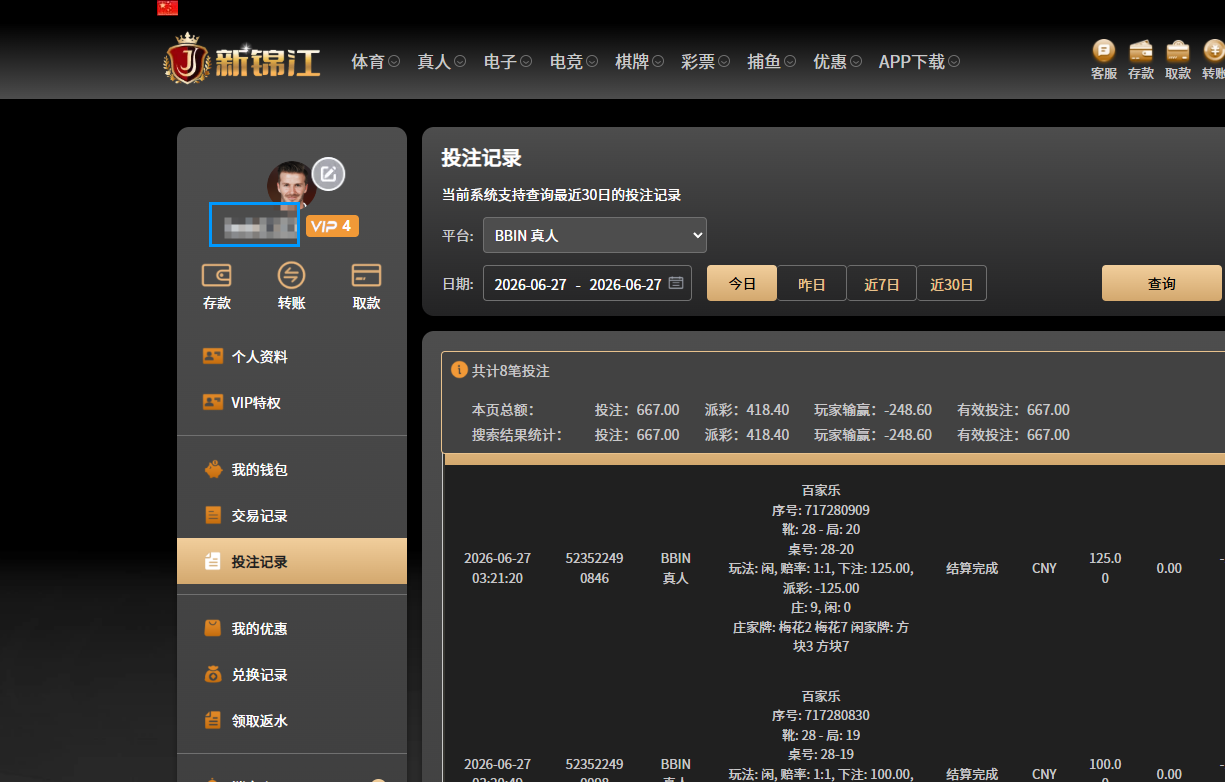The width and height of the screenshot is (1225, 782).
Task: Click date range input field
Action: (x=587, y=283)
